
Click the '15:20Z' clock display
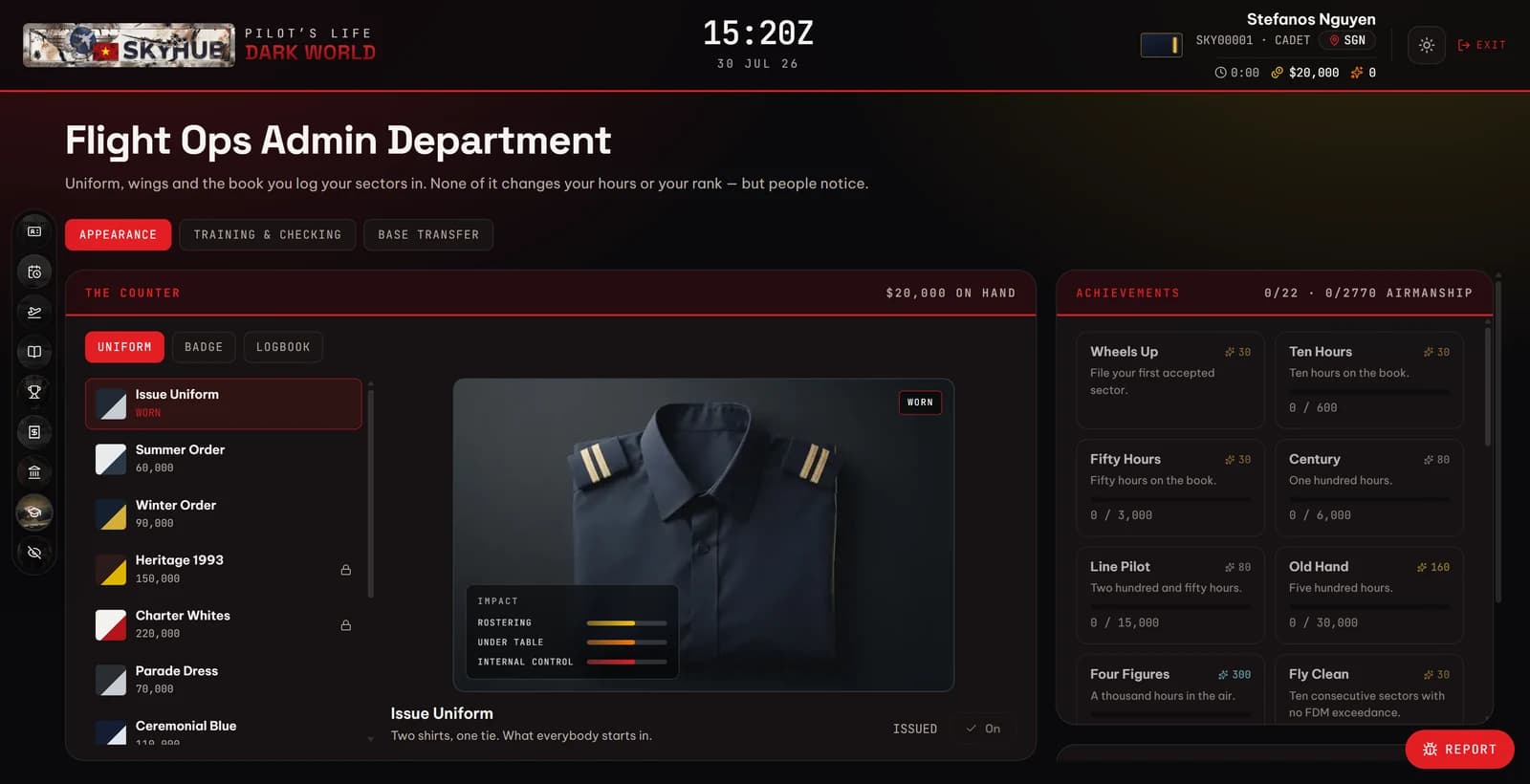(x=758, y=33)
